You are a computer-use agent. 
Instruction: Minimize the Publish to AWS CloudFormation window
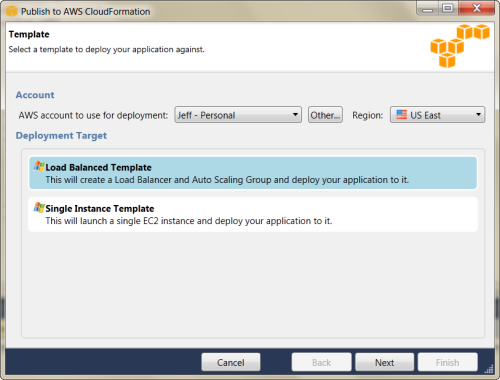pyautogui.click(x=427, y=8)
